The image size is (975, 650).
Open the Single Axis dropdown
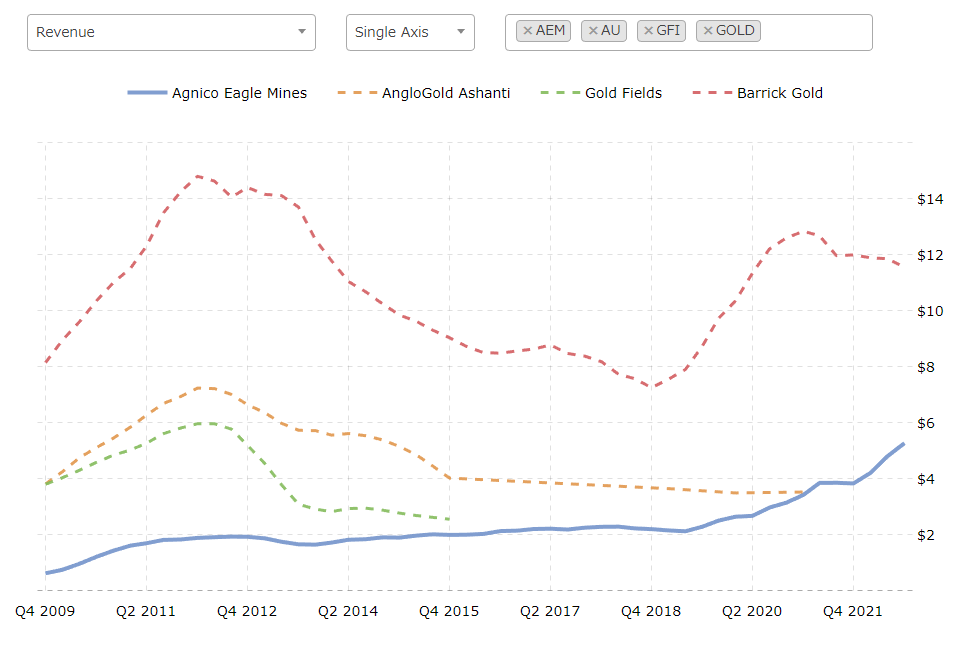(410, 32)
